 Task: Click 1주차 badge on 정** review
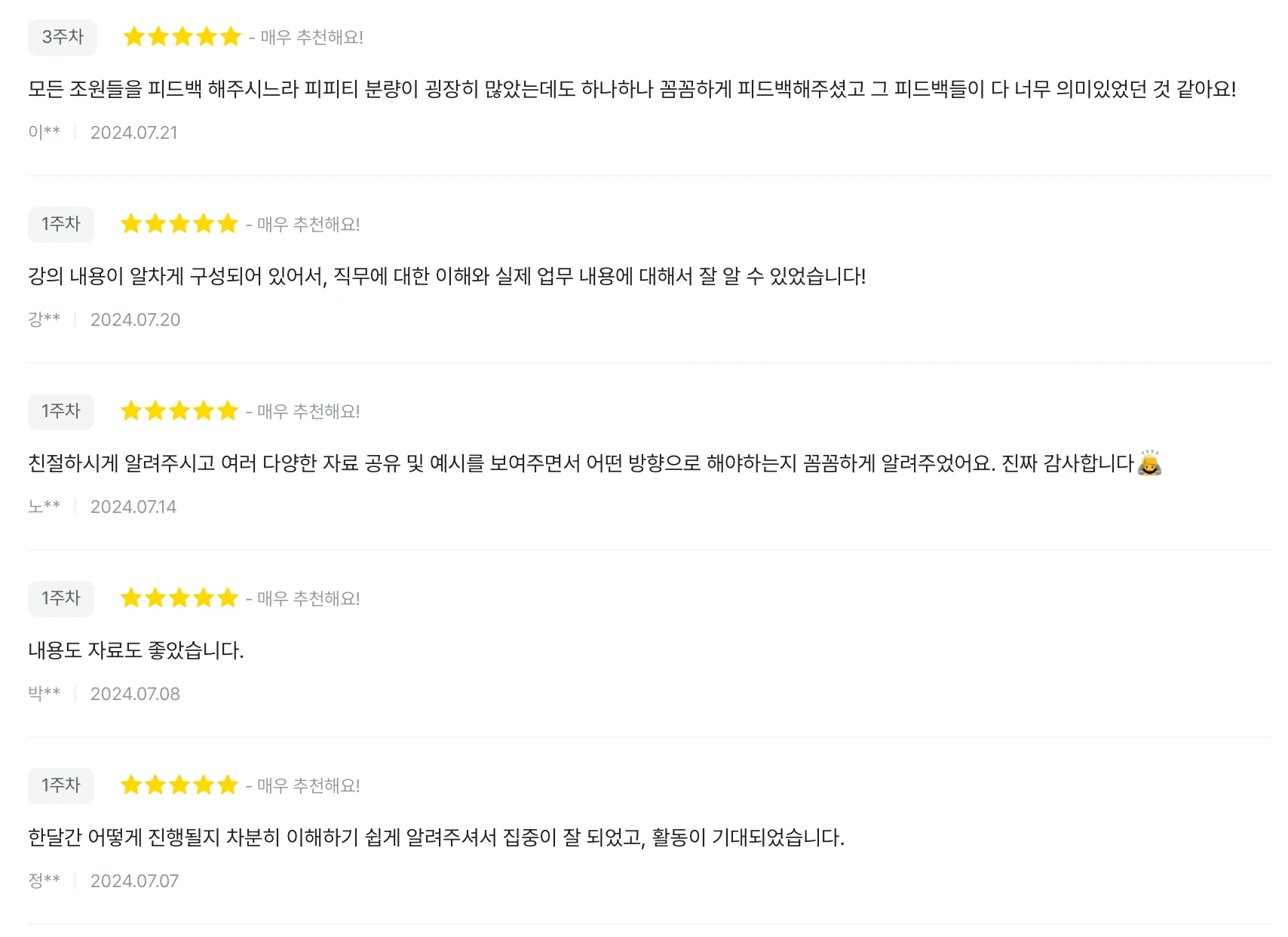(61, 785)
